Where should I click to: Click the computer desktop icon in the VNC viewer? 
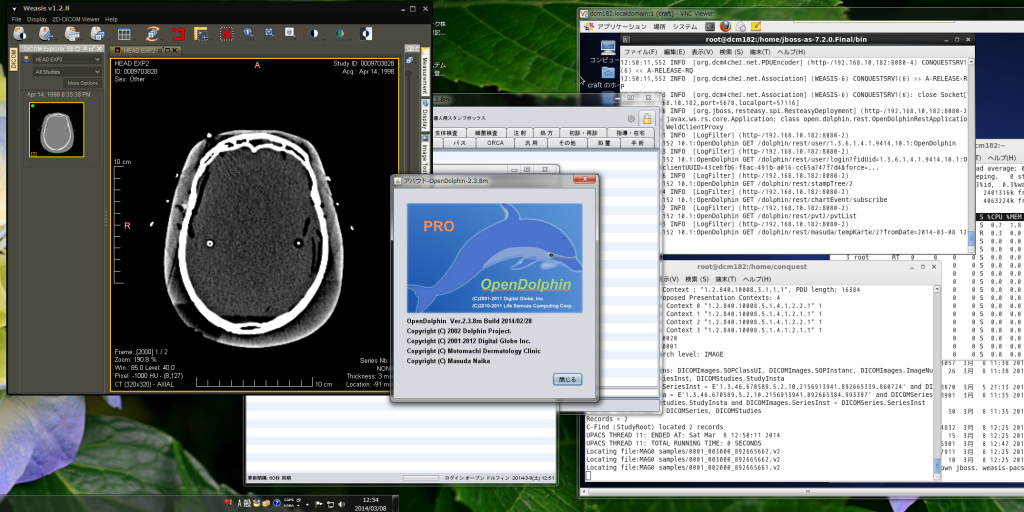[x=608, y=47]
